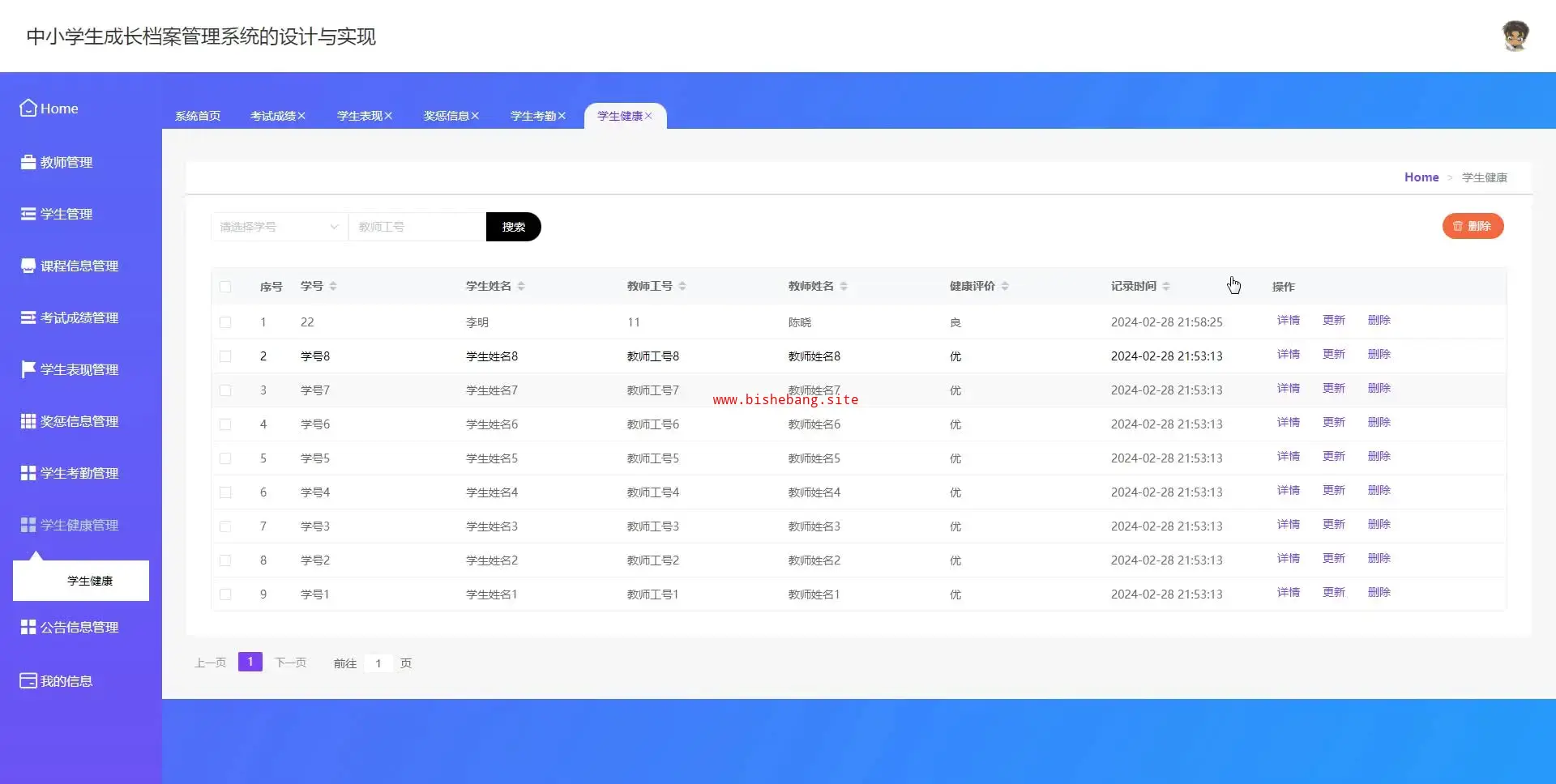Viewport: 1556px width, 784px height.
Task: Open the user avatar at top right
Action: pyautogui.click(x=1515, y=36)
